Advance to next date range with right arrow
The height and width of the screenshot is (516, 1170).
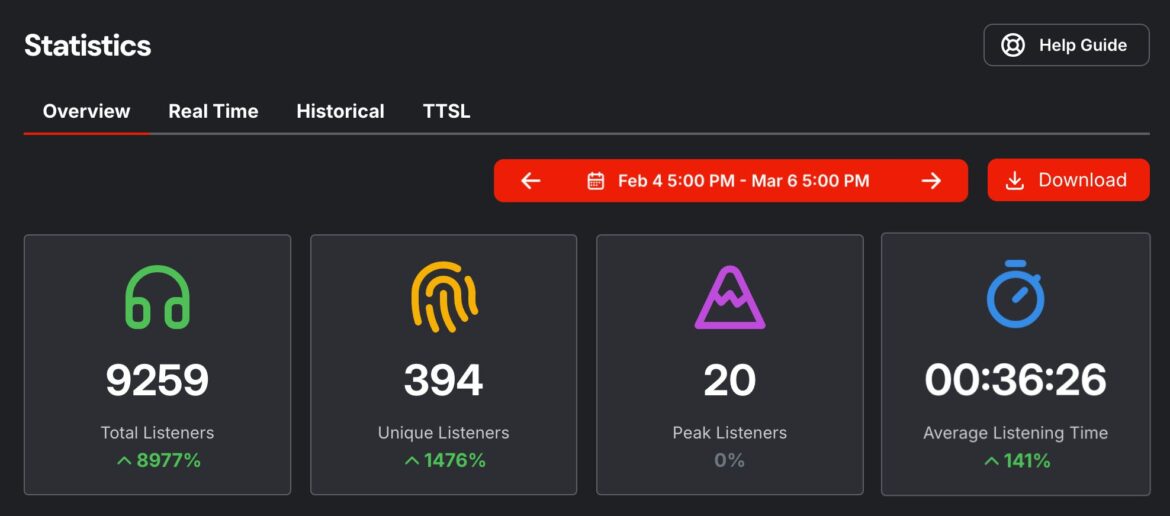click(x=931, y=181)
